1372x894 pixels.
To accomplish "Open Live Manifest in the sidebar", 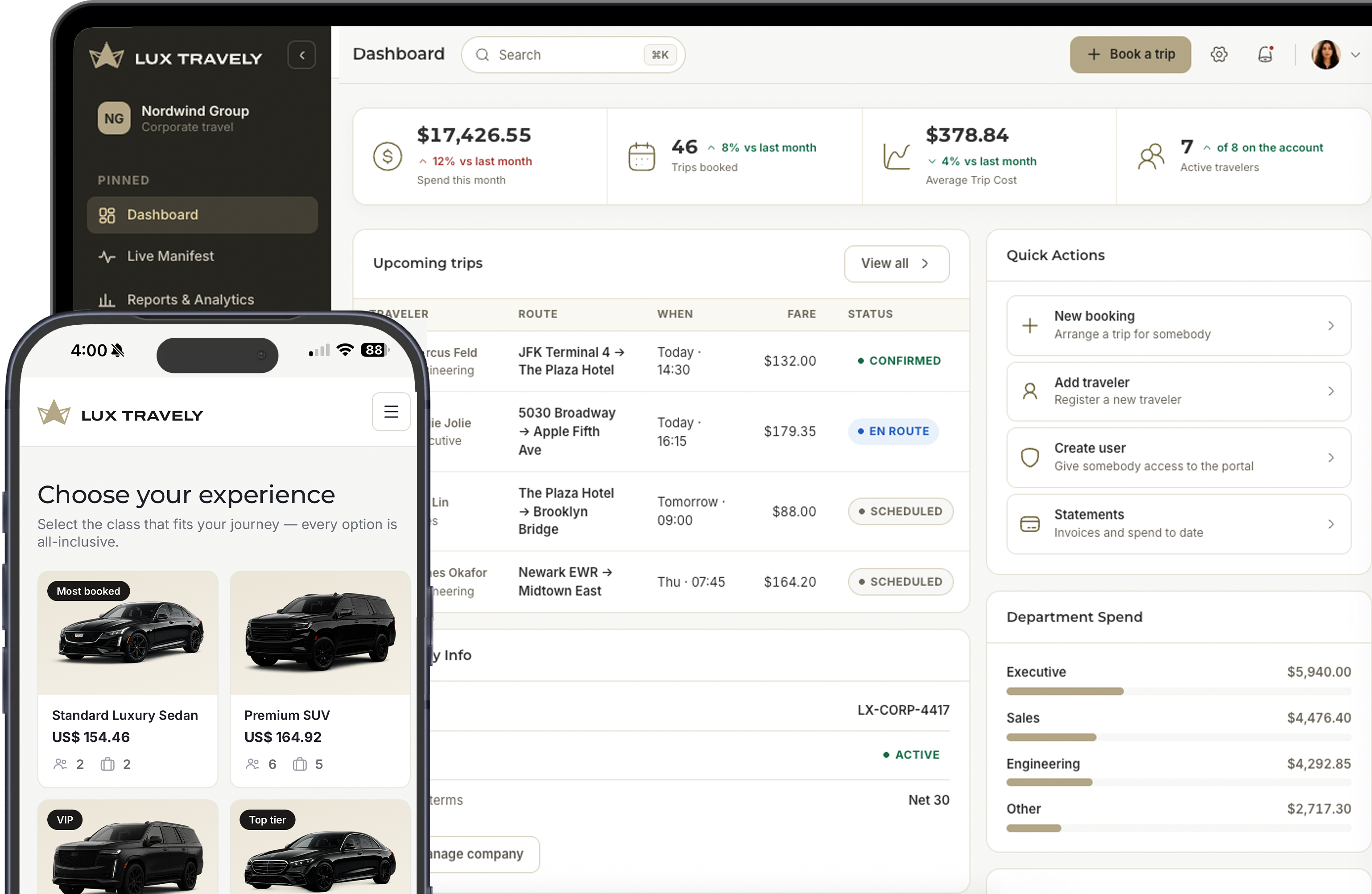I will (202, 256).
